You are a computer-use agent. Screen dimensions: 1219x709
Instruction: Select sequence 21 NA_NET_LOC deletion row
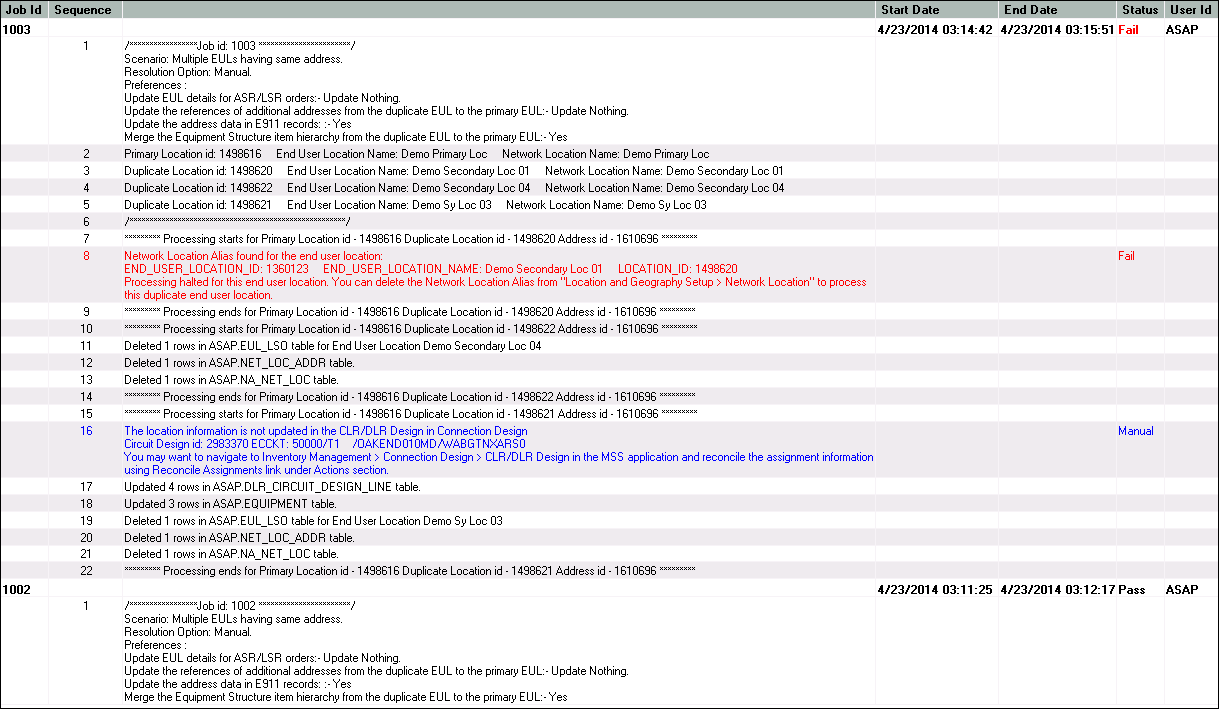click(609, 554)
